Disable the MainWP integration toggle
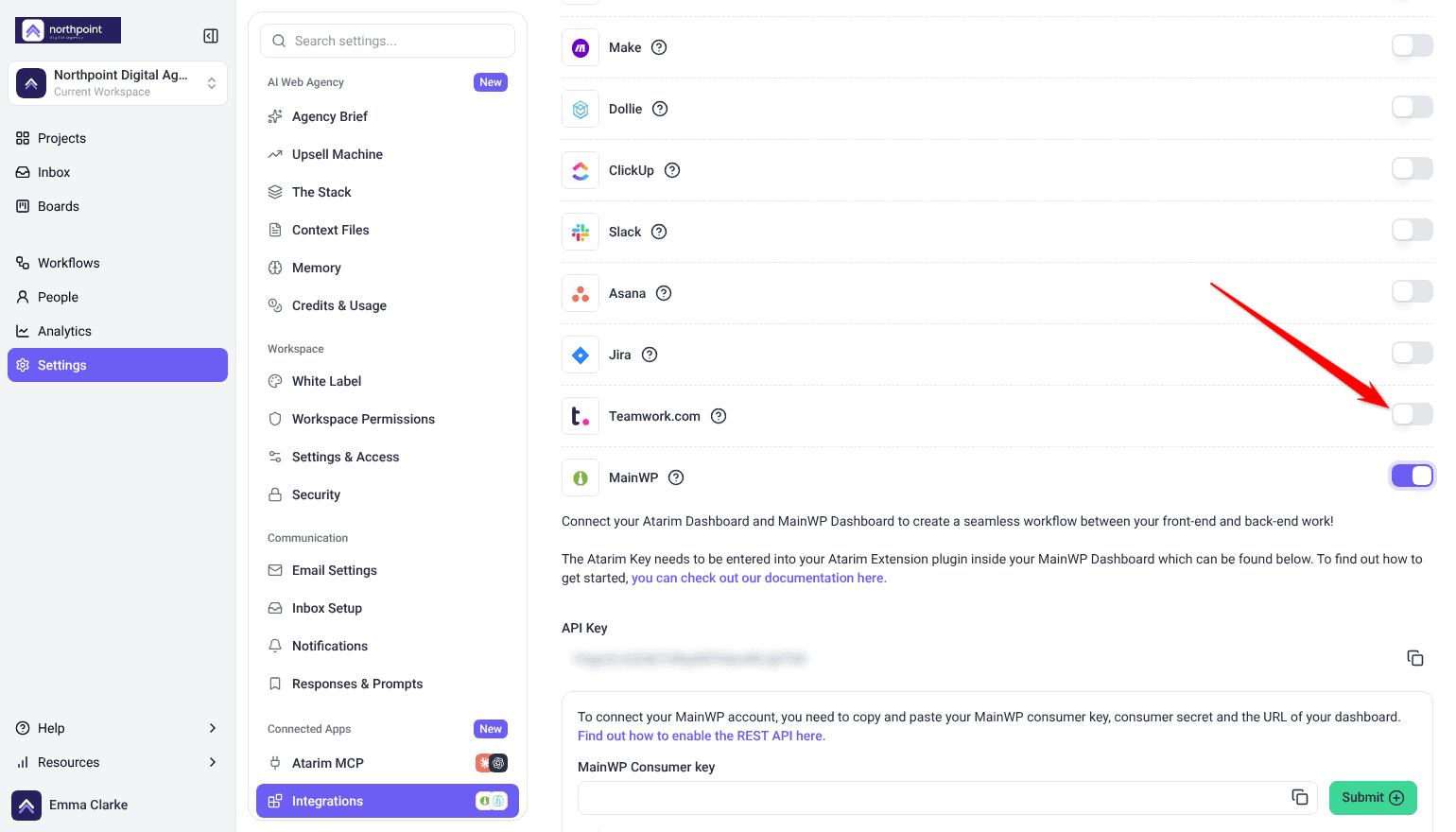The width and height of the screenshot is (1456, 832). 1413,476
